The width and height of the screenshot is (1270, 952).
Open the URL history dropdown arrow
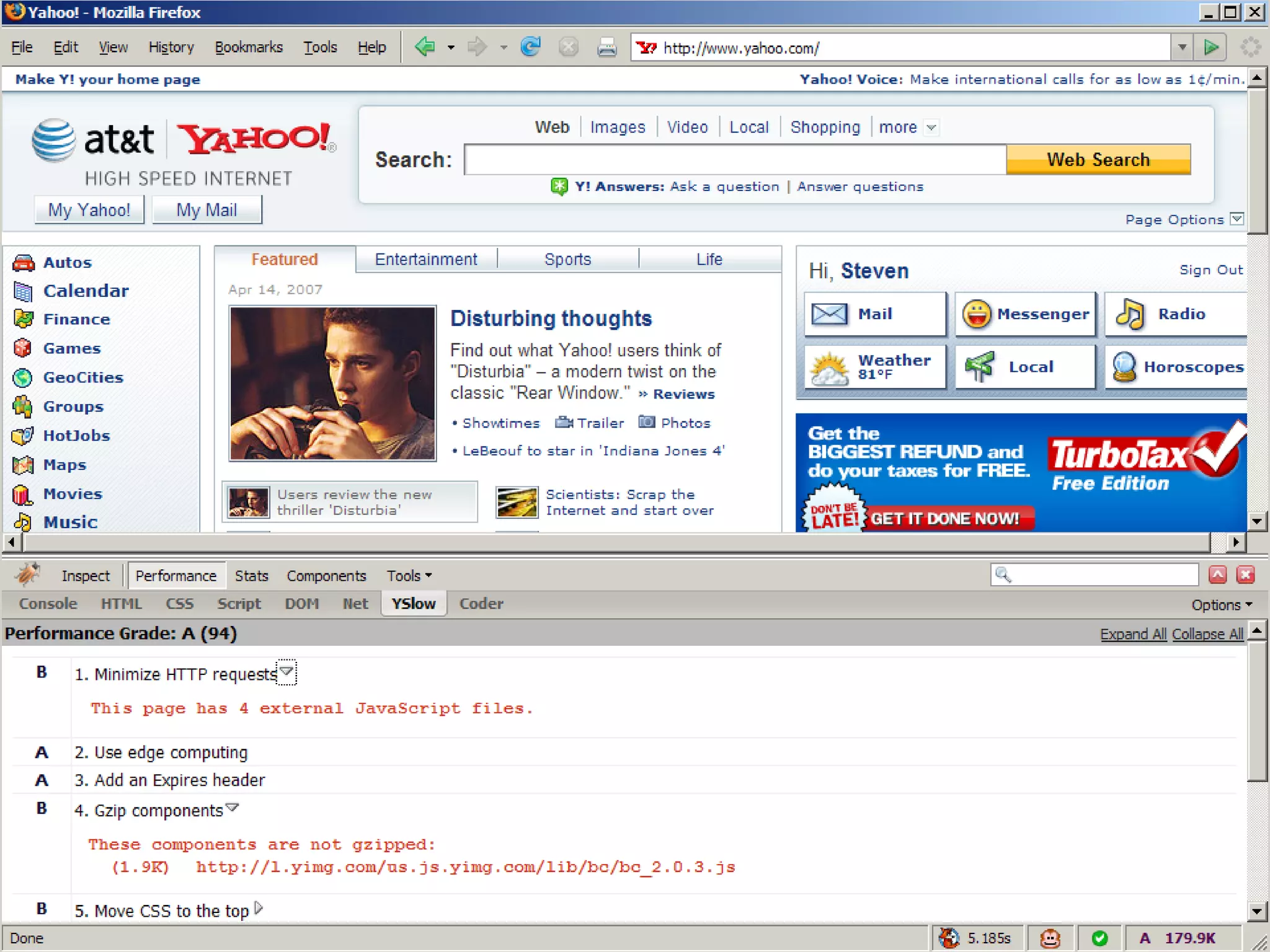(x=1182, y=47)
